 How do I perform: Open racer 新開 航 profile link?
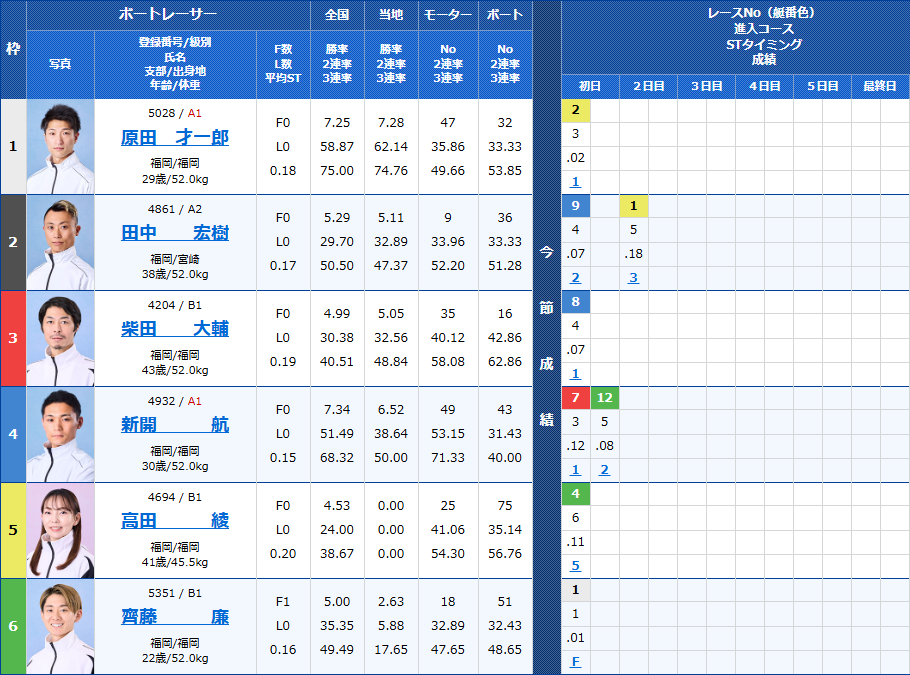click(175, 425)
